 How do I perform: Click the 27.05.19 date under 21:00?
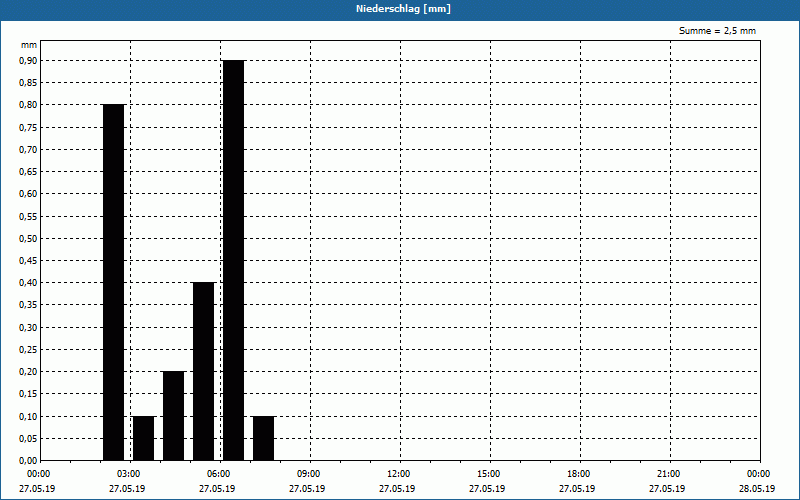(667, 489)
